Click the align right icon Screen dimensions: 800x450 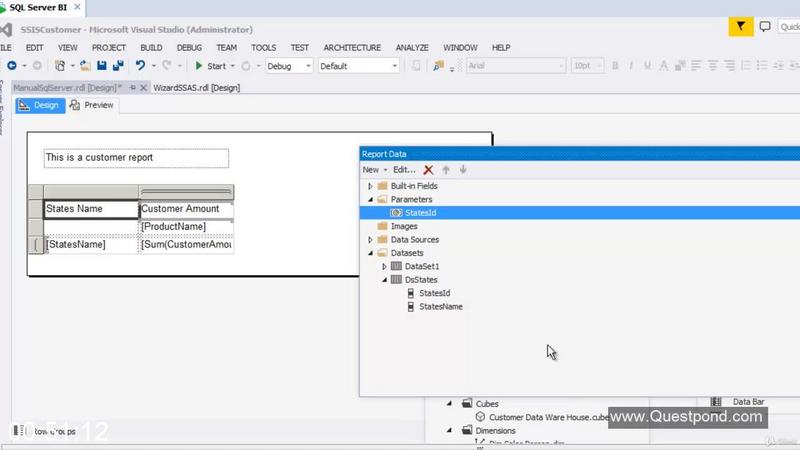(x=729, y=66)
